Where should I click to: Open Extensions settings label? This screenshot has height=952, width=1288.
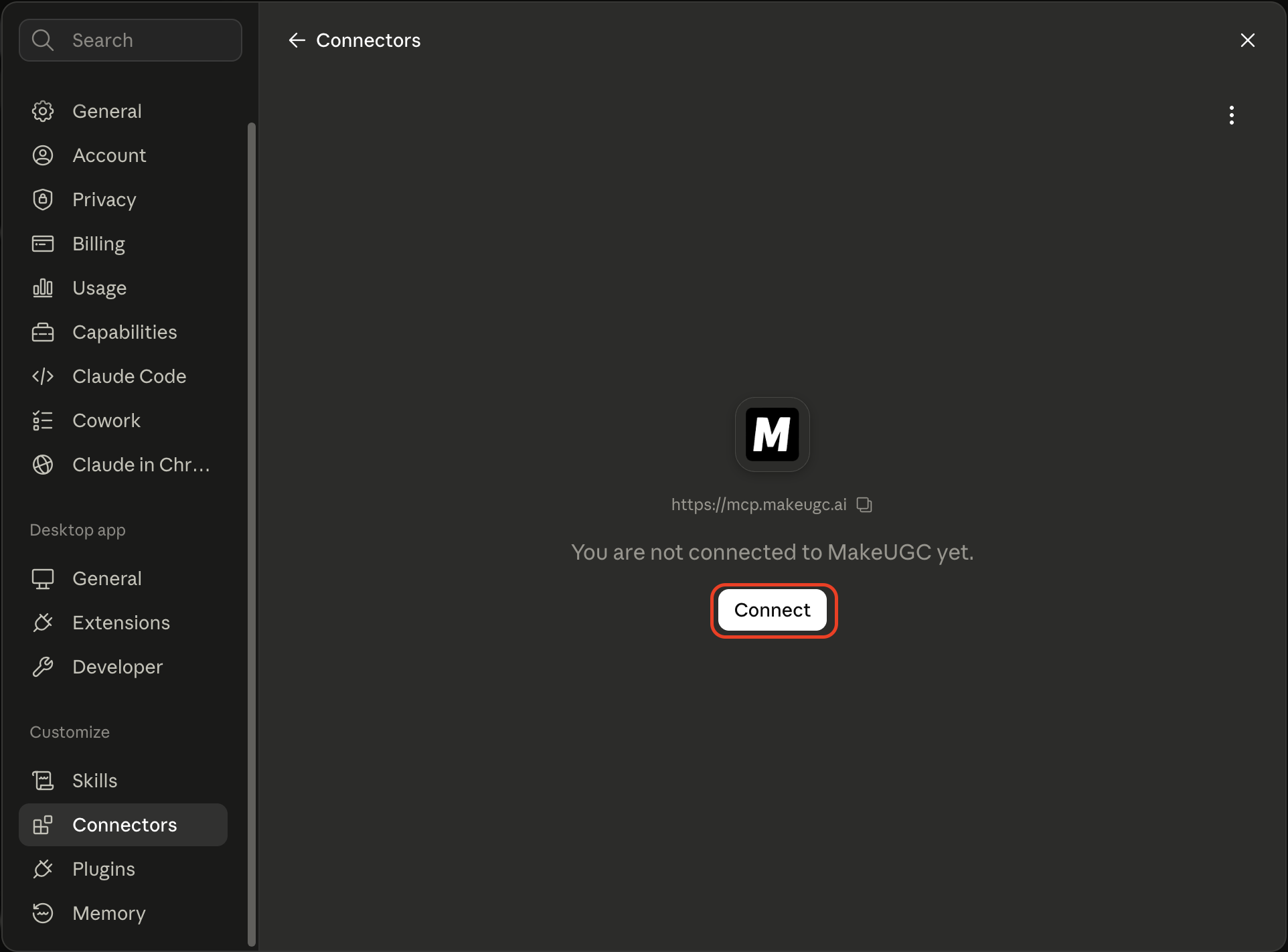(121, 623)
